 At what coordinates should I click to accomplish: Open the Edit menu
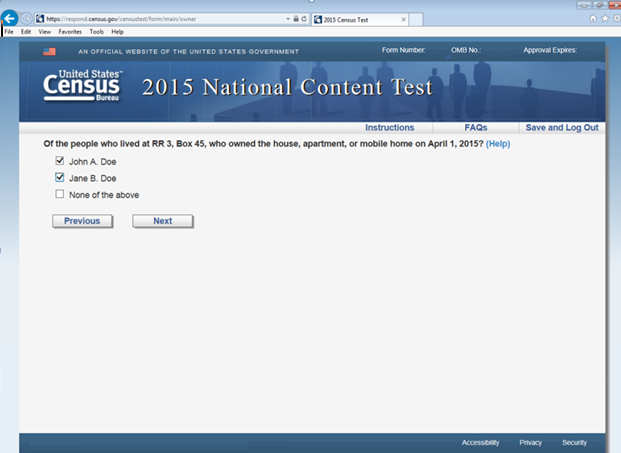point(26,32)
